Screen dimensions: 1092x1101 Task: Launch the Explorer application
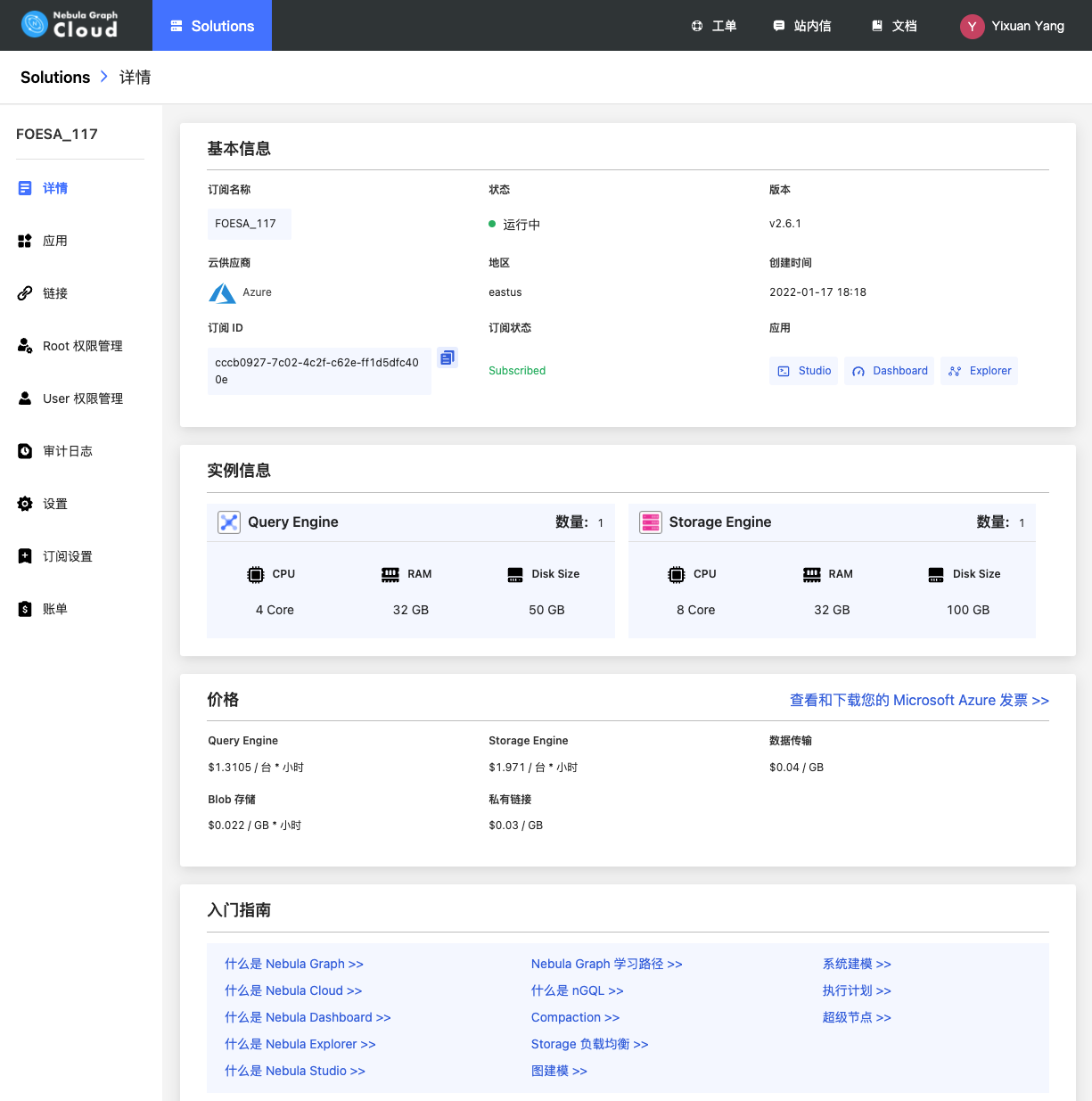tap(980, 371)
